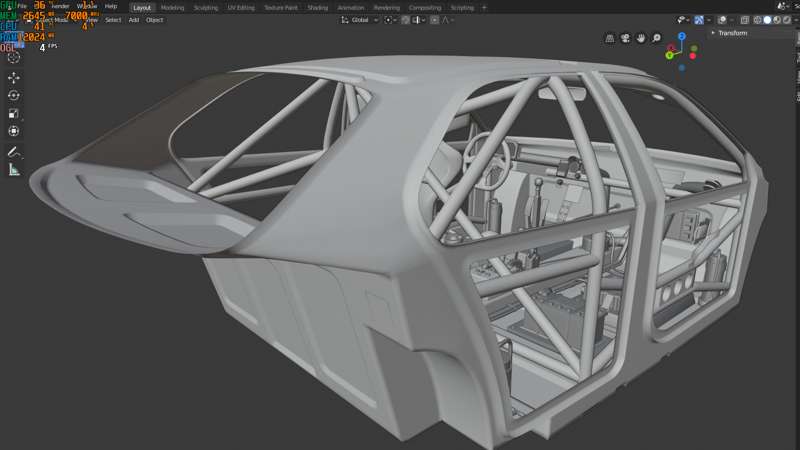Image resolution: width=800 pixels, height=450 pixels.
Task: Select the Measure tool
Action: [14, 170]
